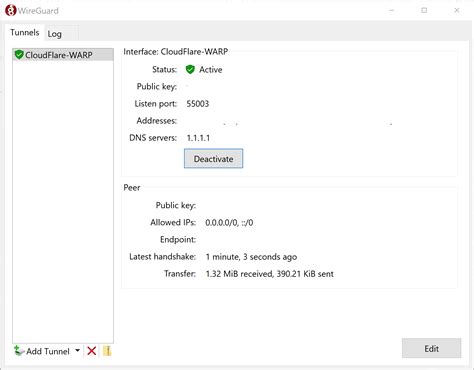Click the interface Public key label

click(157, 87)
